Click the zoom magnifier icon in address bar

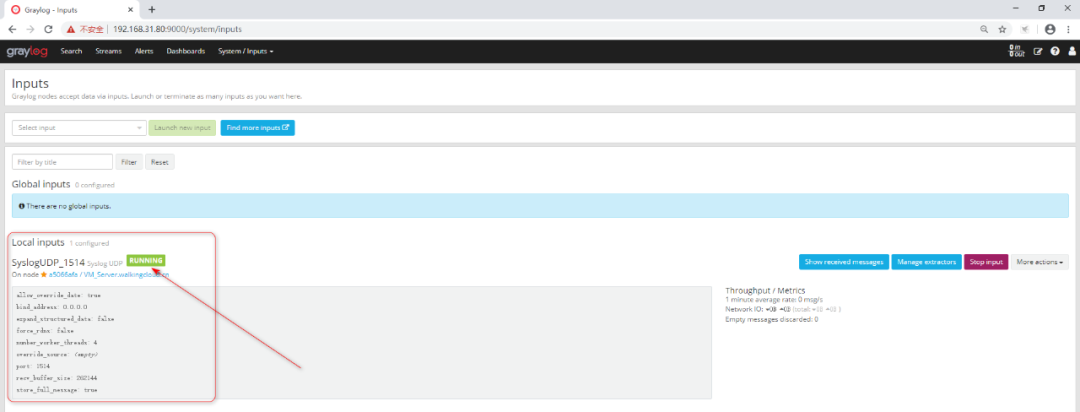[984, 30]
